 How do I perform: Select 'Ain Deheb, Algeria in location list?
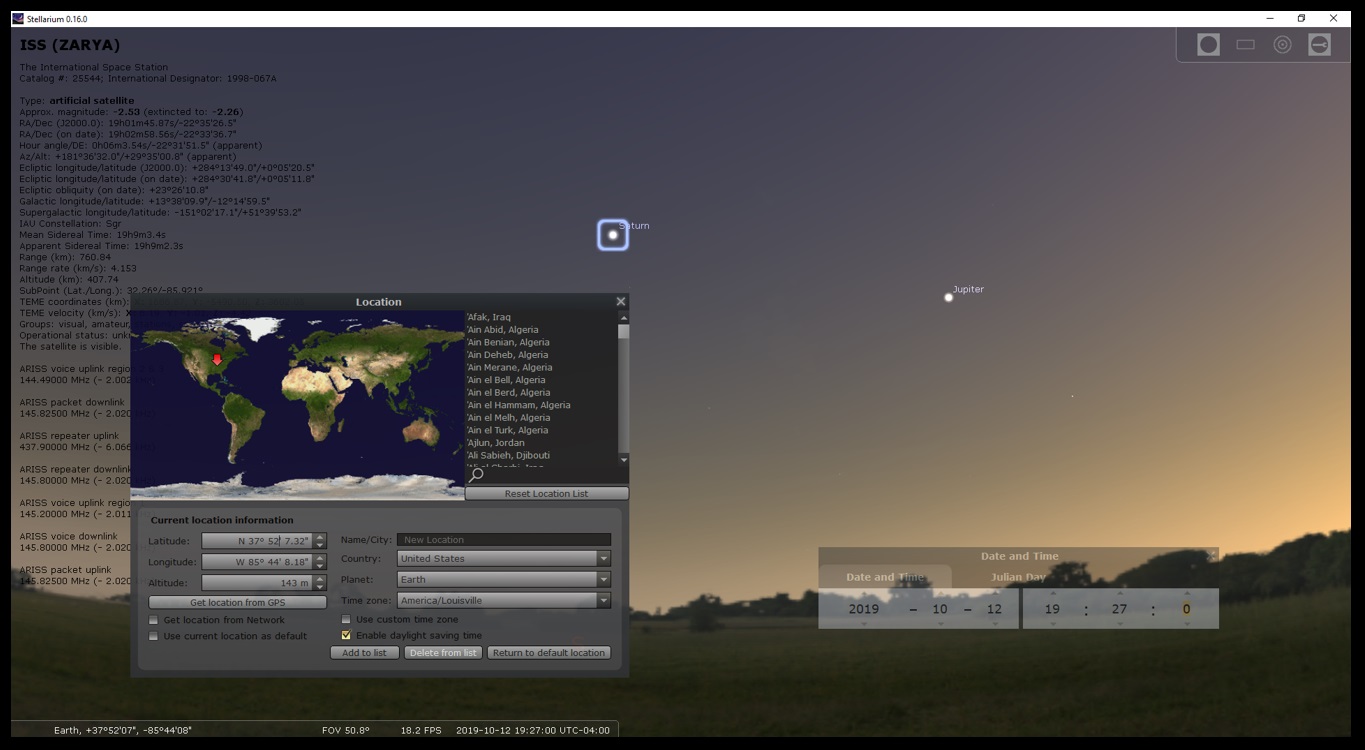(x=541, y=355)
